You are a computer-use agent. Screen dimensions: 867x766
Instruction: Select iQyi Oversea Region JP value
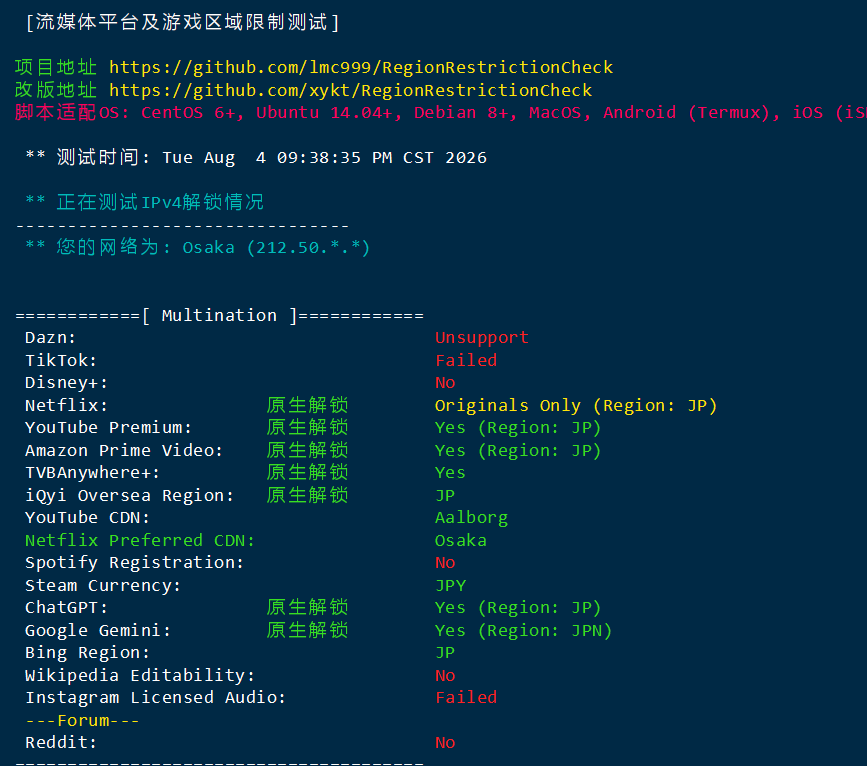pyautogui.click(x=445, y=496)
